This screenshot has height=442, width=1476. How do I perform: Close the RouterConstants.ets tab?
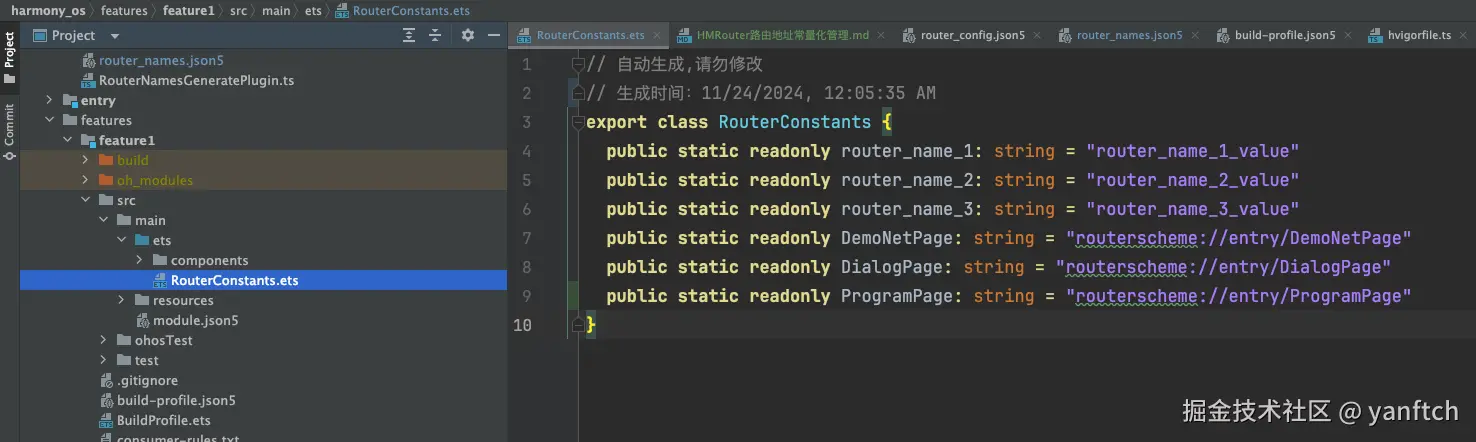pos(657,35)
